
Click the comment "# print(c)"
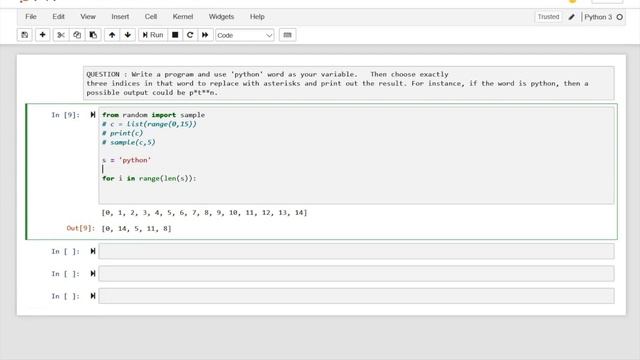[x=122, y=133]
